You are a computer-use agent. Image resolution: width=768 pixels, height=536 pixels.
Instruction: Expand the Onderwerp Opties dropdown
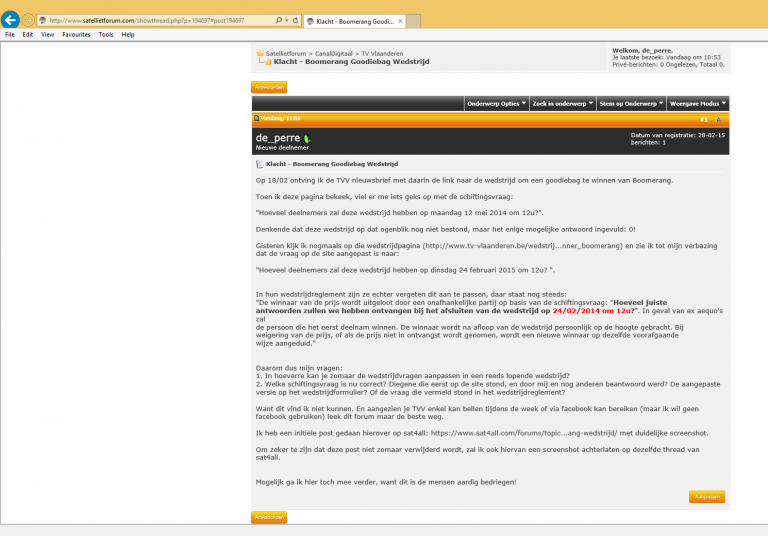[496, 104]
